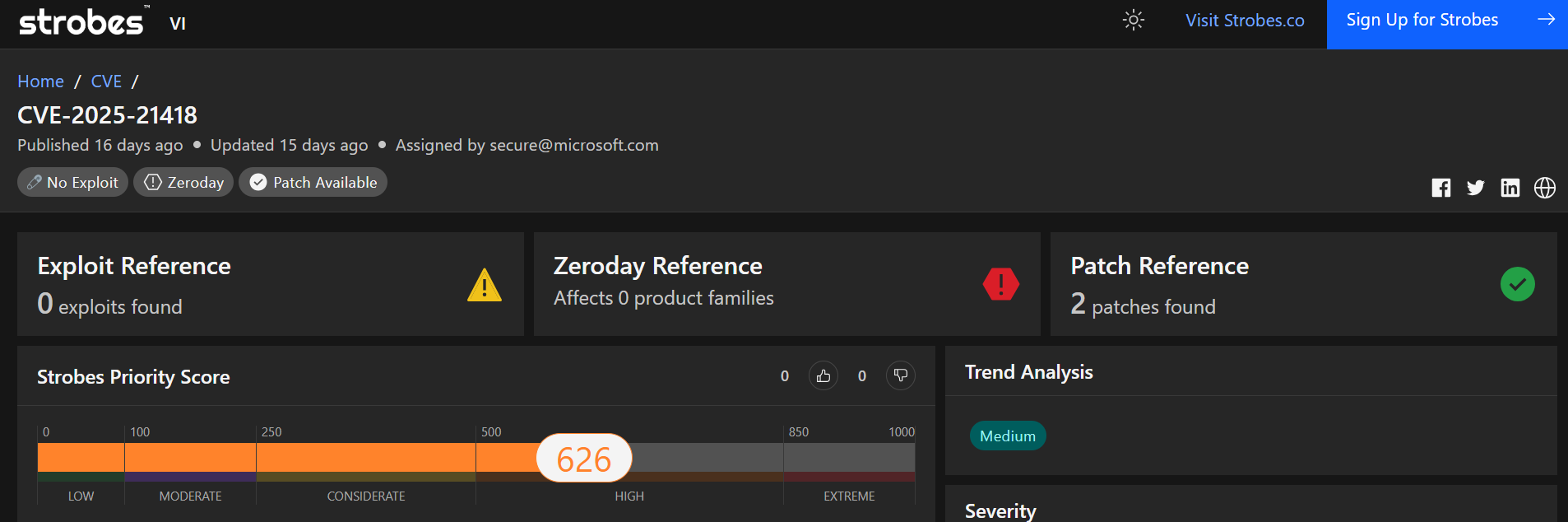Select the Zeroday tag
The width and height of the screenshot is (1568, 522).
click(183, 182)
